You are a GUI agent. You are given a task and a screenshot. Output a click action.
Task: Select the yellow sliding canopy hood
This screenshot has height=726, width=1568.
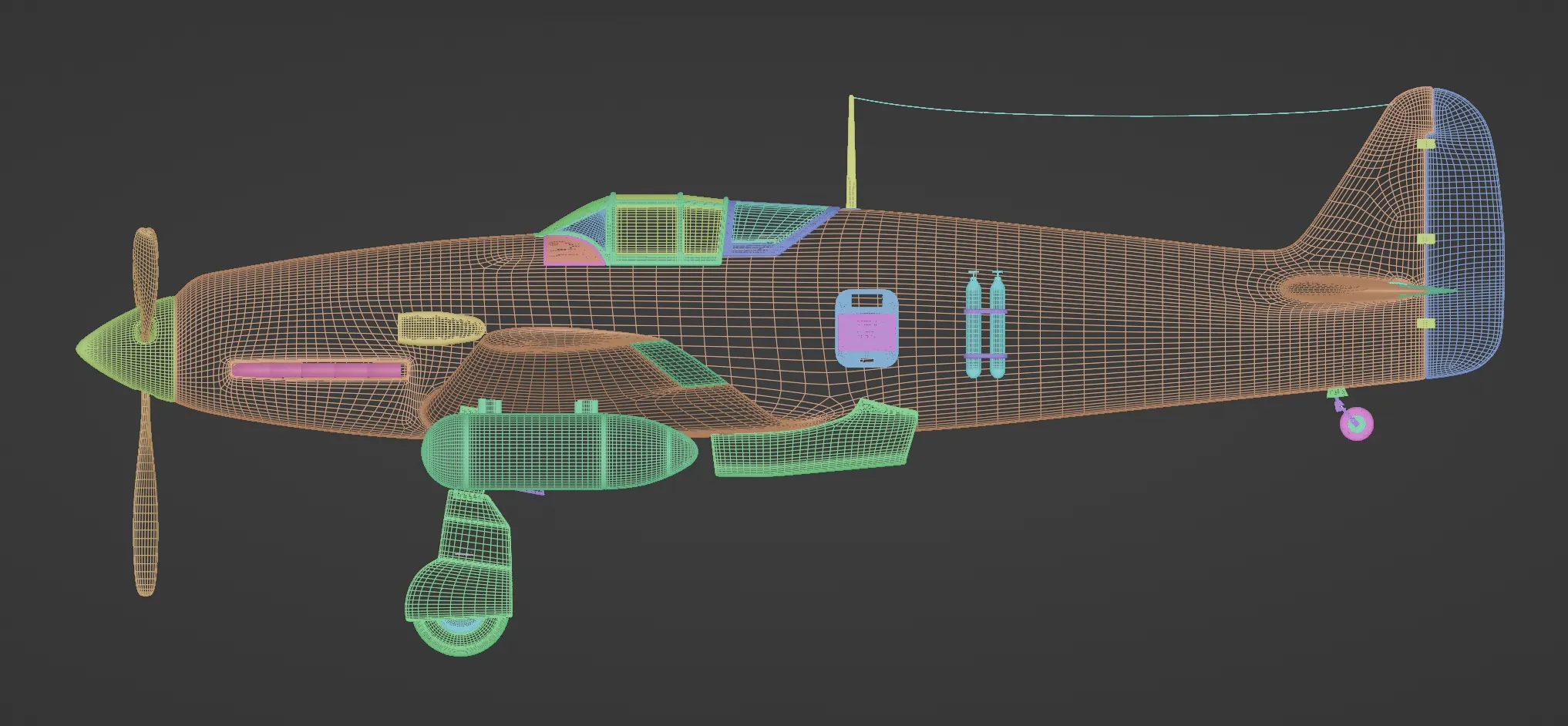[668, 228]
